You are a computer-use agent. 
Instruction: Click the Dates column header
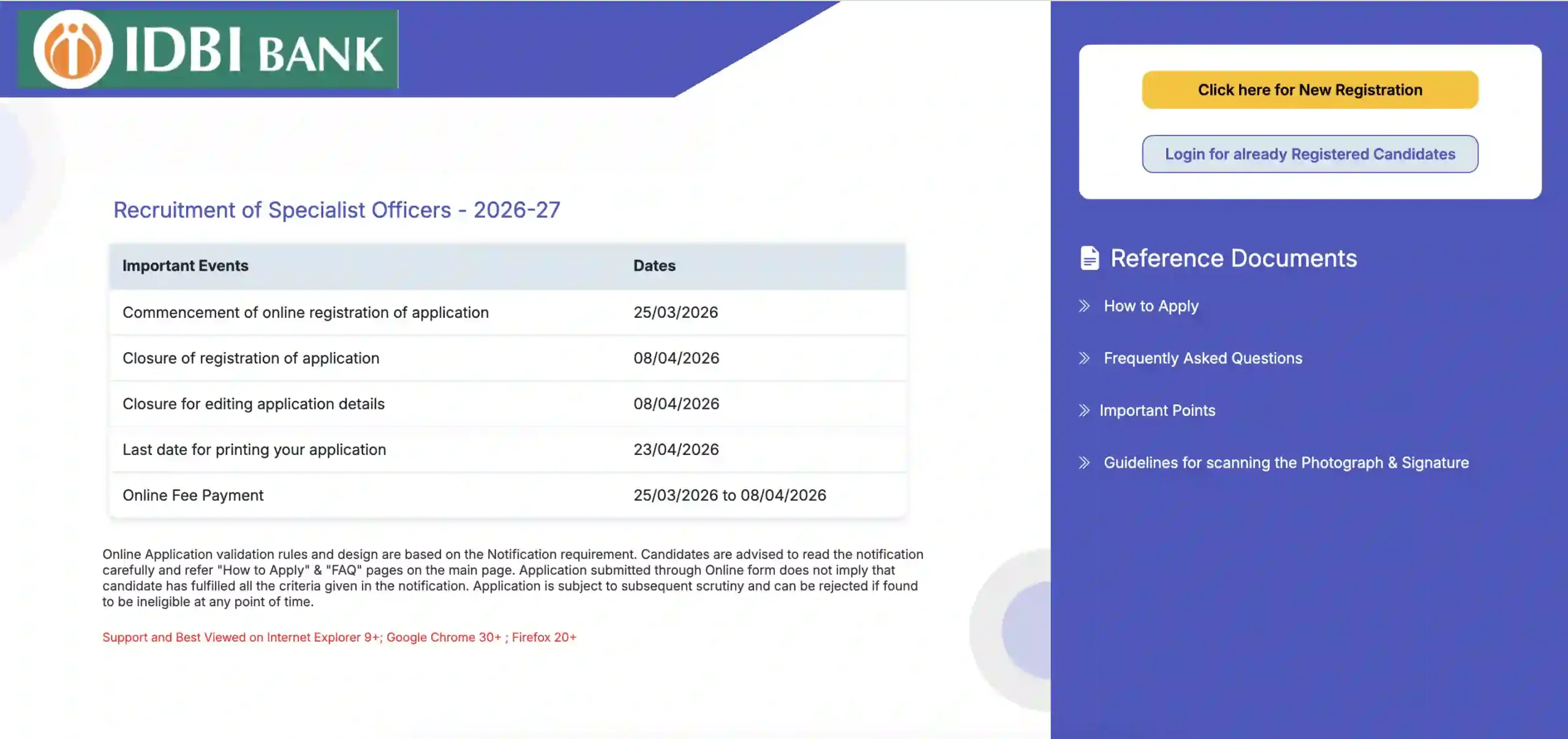point(654,266)
